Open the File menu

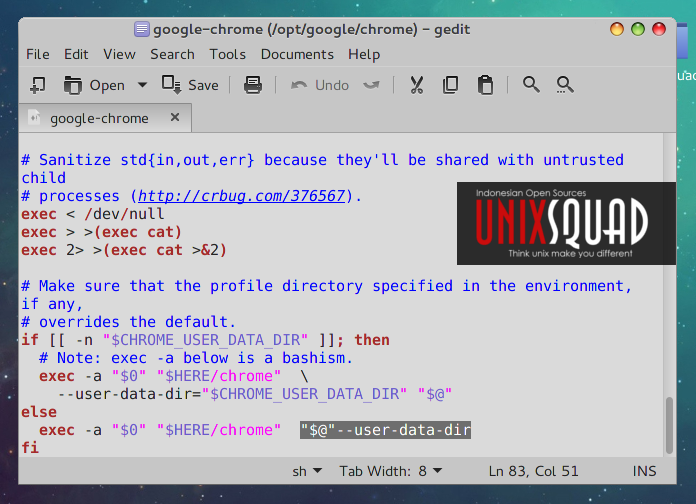click(x=38, y=54)
